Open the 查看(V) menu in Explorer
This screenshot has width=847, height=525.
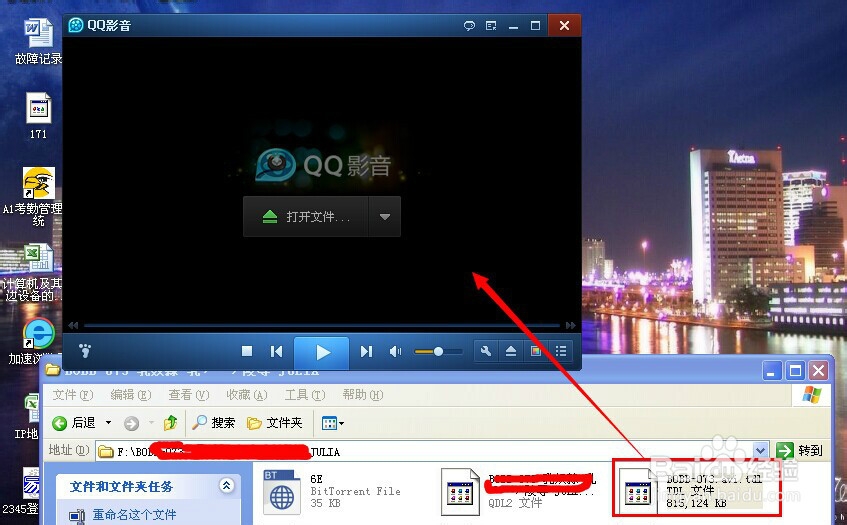188,395
